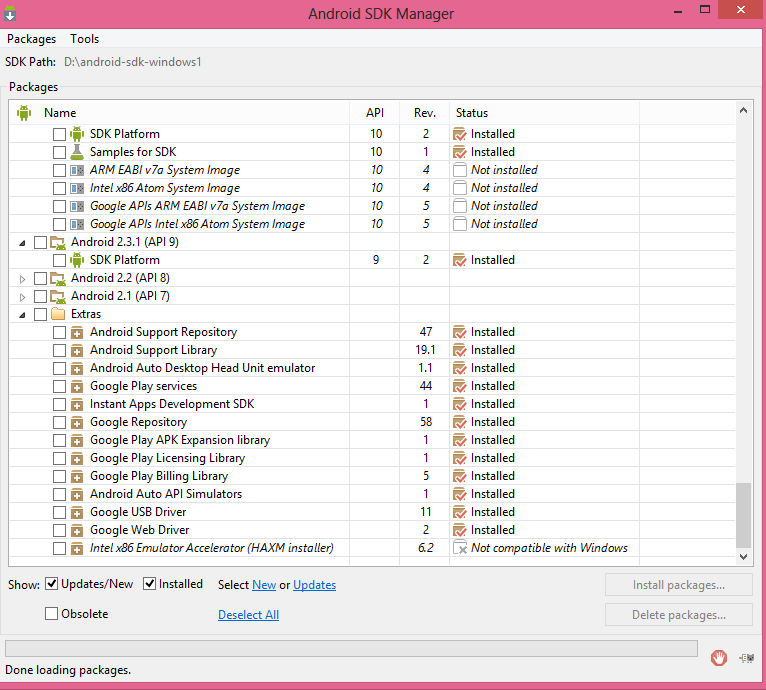766x690 pixels.
Task: Check the Google USB Driver package
Action: 59,513
